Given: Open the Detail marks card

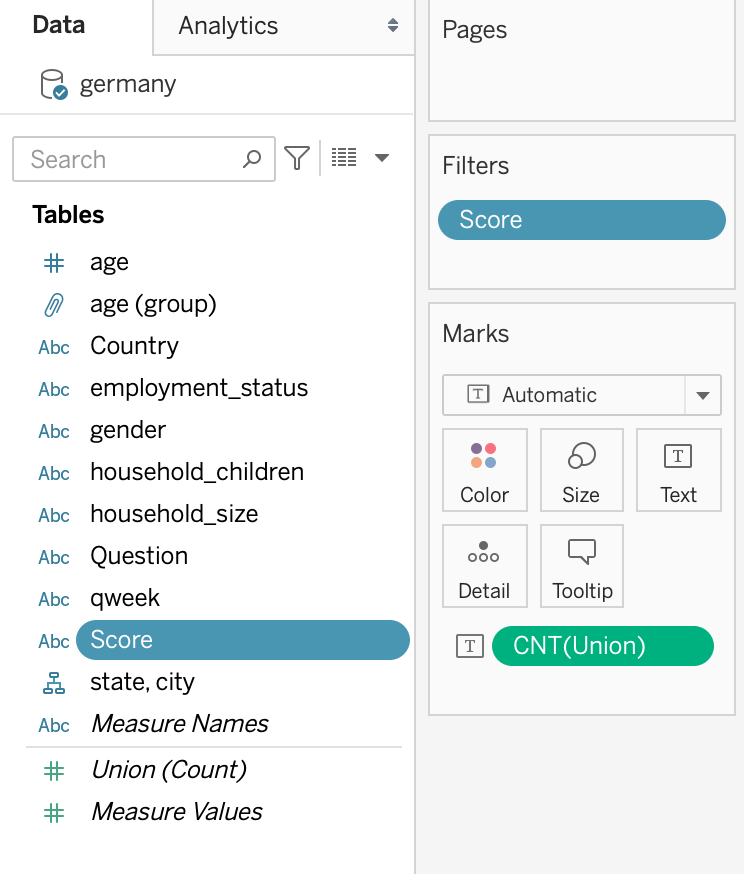Looking at the screenshot, I should (484, 566).
